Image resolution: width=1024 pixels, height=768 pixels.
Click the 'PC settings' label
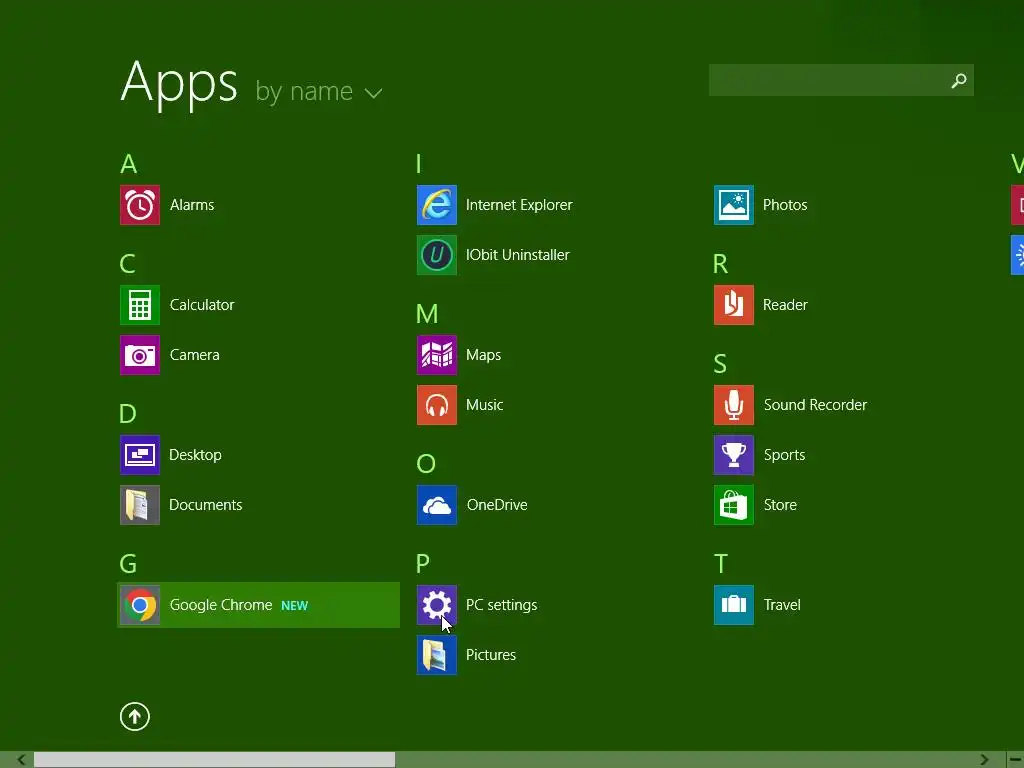(502, 605)
